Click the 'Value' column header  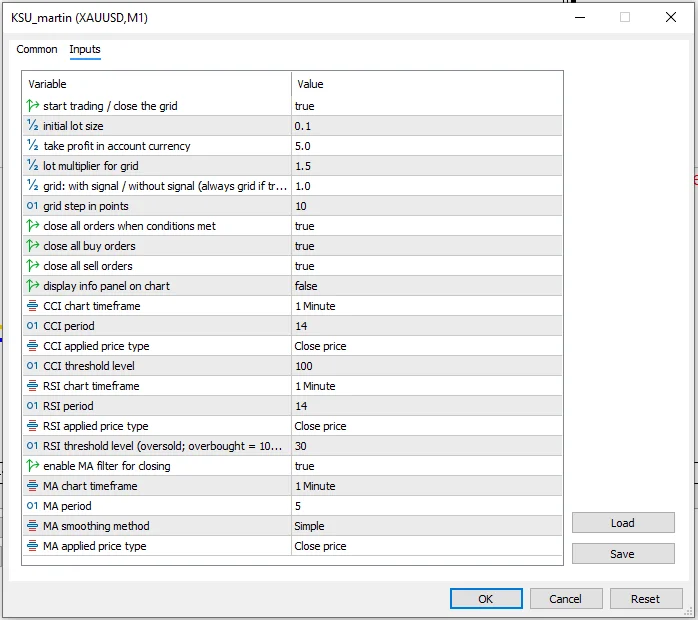pyautogui.click(x=426, y=84)
